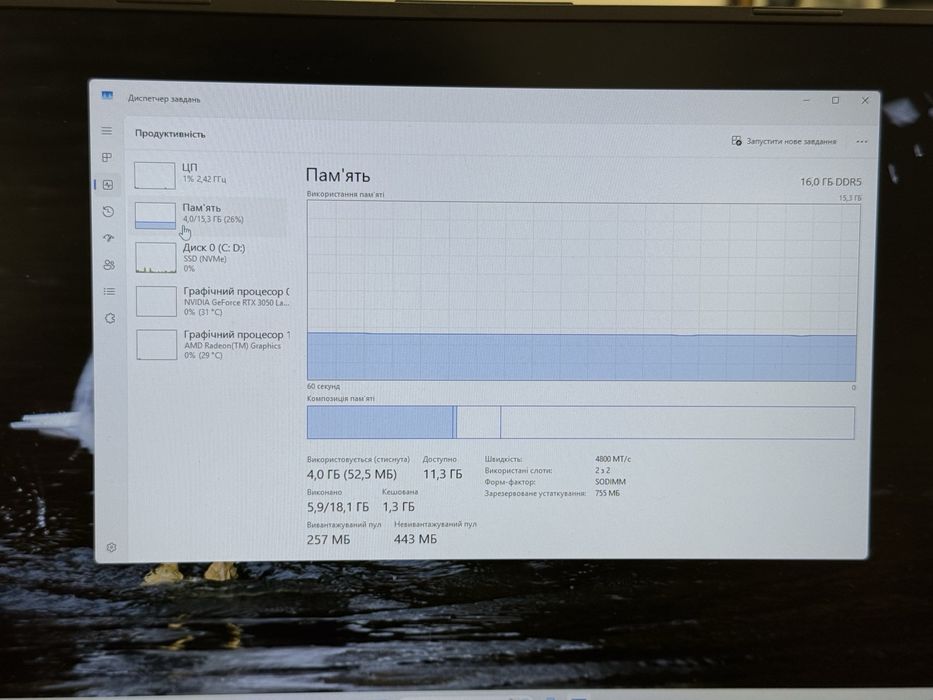This screenshot has height=700, width=933.
Task: Switch to the Users page icon
Action: 109,265
